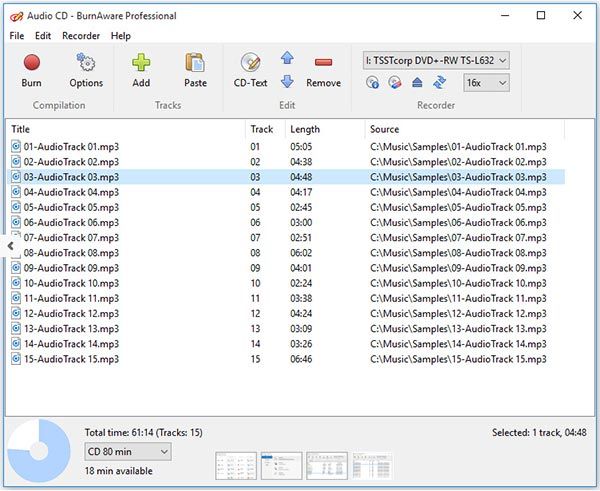Click the red Burn button

(31, 69)
